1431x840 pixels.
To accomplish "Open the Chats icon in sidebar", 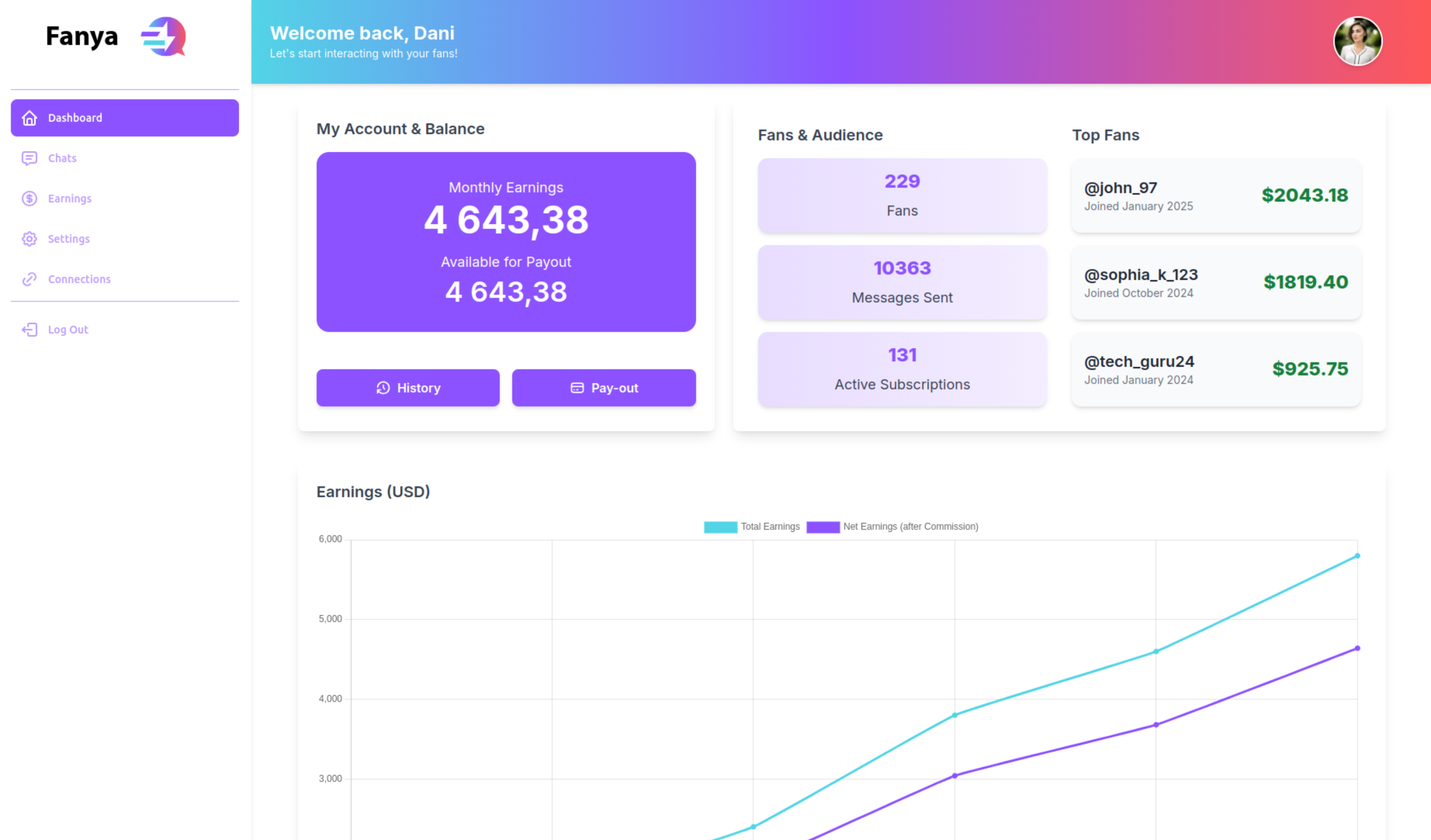I will point(29,158).
